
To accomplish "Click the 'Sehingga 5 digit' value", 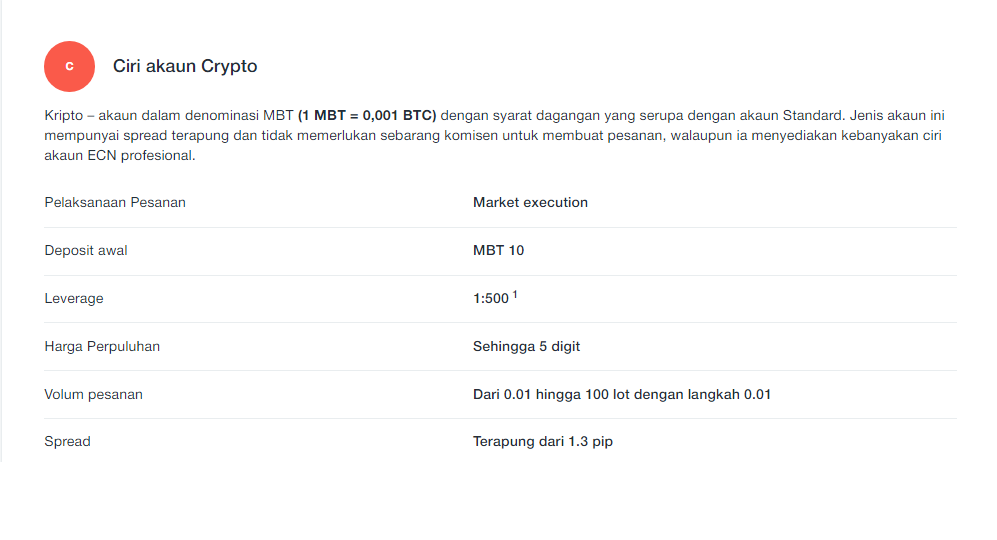I will [526, 347].
